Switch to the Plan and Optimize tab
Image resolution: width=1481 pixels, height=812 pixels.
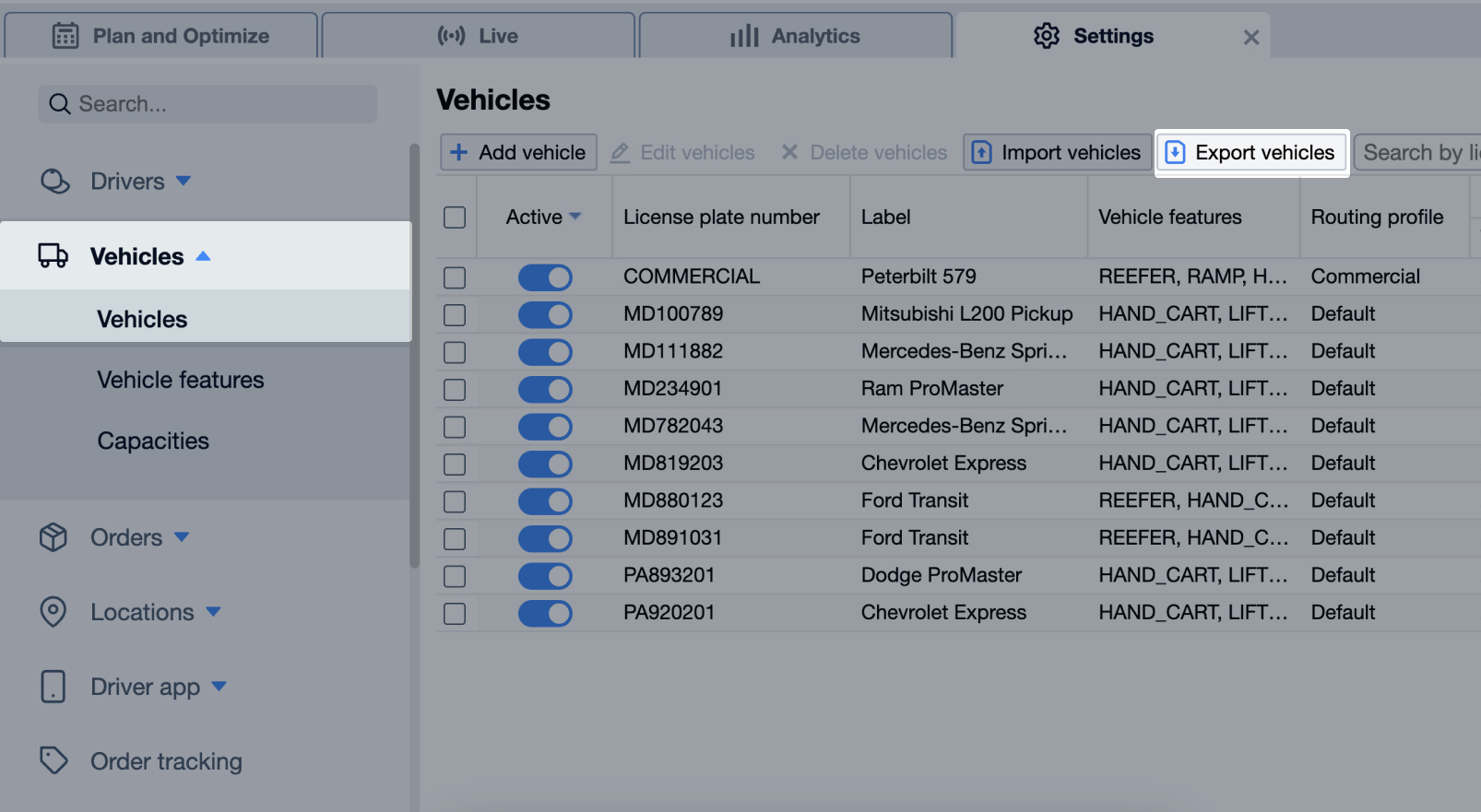coord(161,36)
